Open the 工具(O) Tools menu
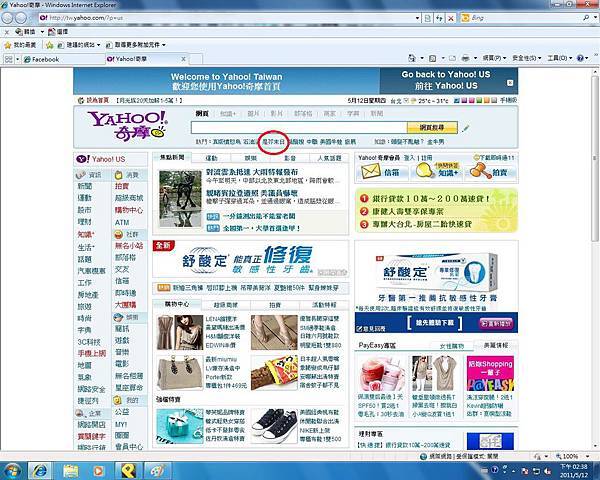 click(559, 58)
